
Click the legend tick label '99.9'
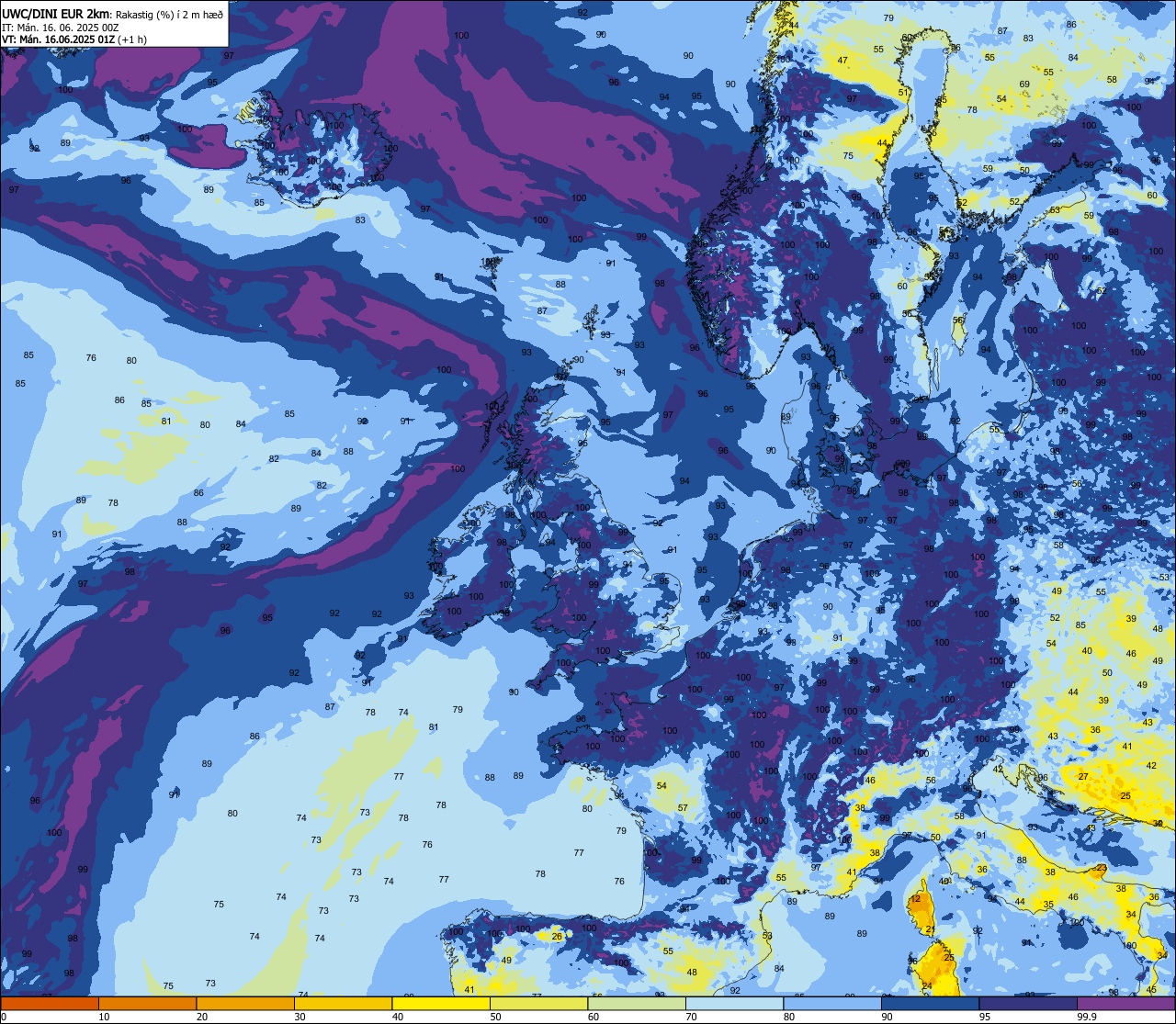tap(1087, 1017)
